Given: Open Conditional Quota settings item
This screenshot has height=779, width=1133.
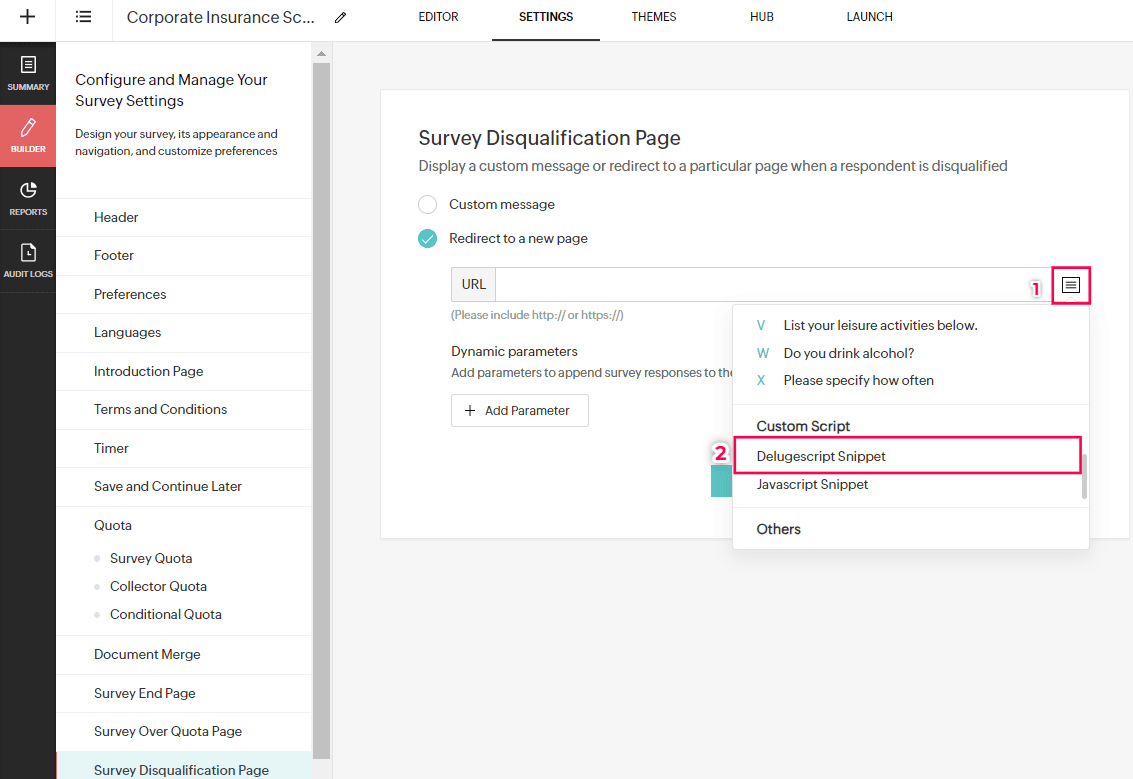Looking at the screenshot, I should [x=166, y=614].
